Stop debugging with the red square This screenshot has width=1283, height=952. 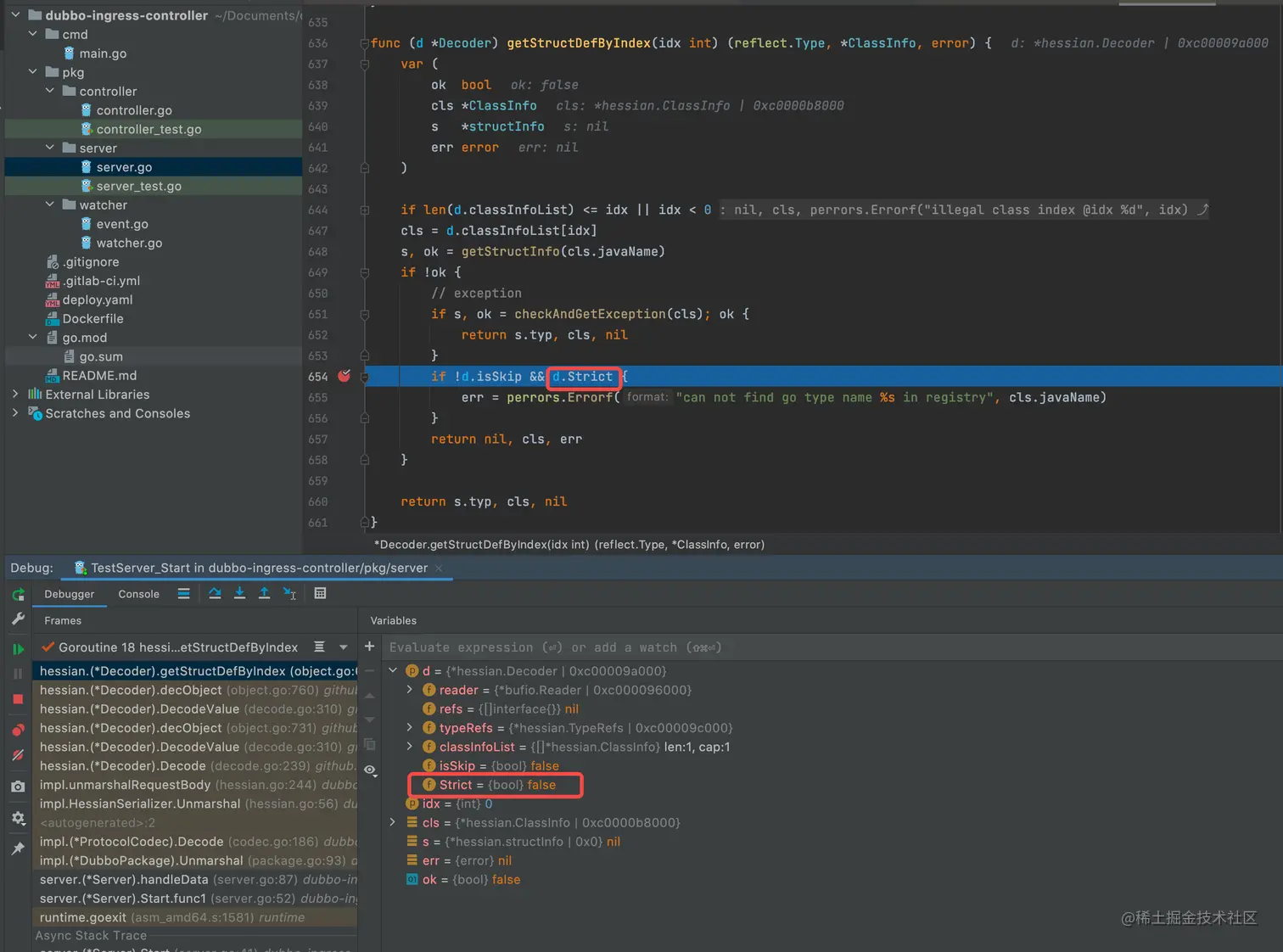coord(18,699)
